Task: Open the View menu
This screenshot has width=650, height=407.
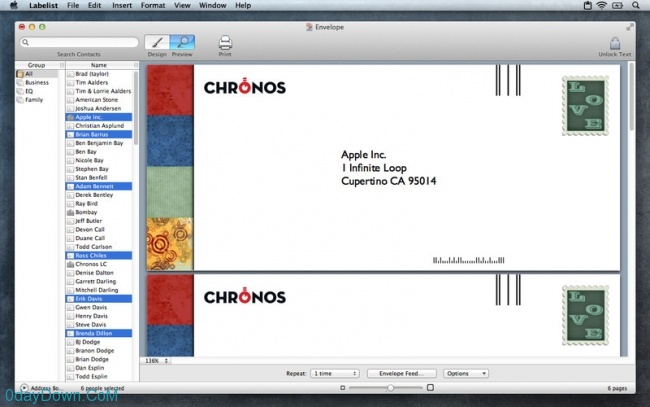Action: click(x=182, y=5)
